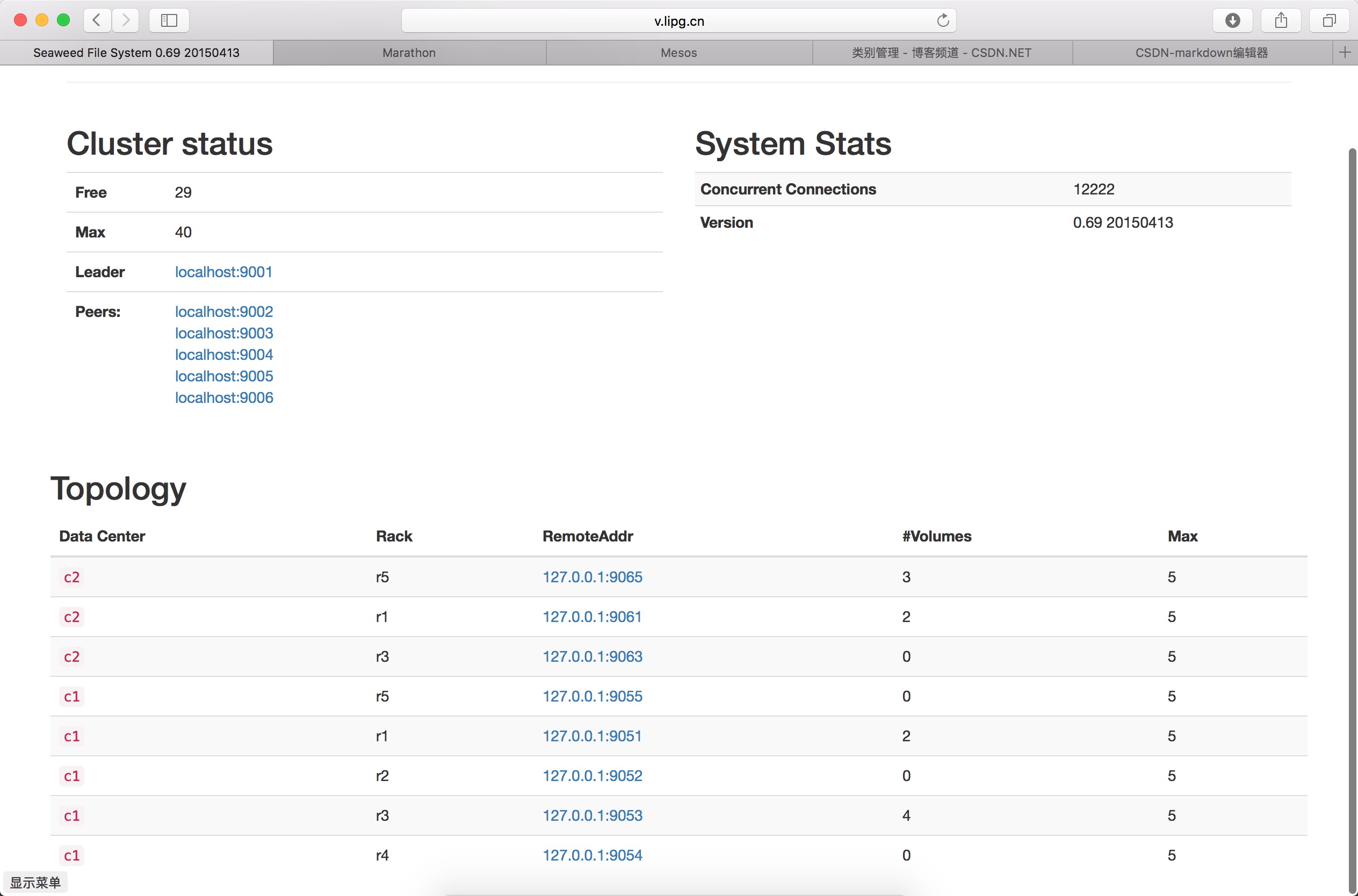The height and width of the screenshot is (896, 1358).
Task: Click the Safari forward arrow button
Action: click(x=126, y=20)
